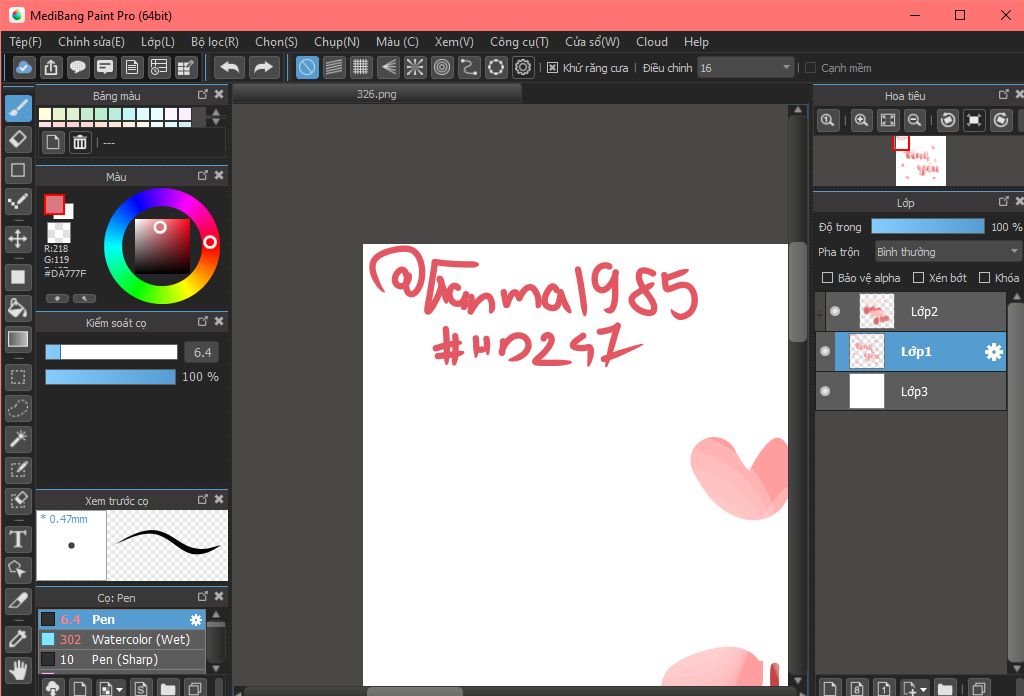The width and height of the screenshot is (1024, 696).
Task: Hide the Lớp2 layer
Action: [835, 311]
